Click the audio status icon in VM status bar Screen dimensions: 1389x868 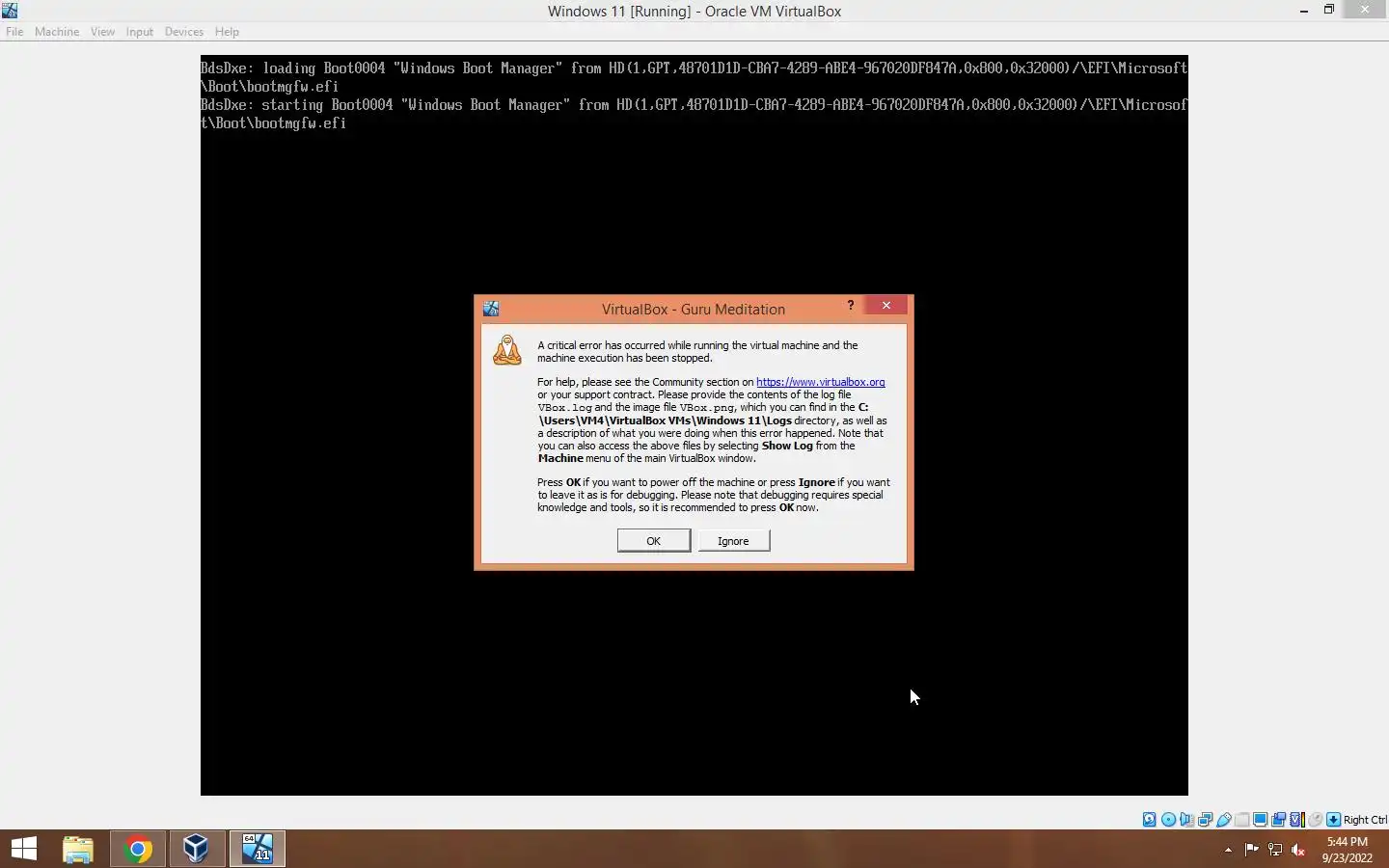tap(1186, 820)
